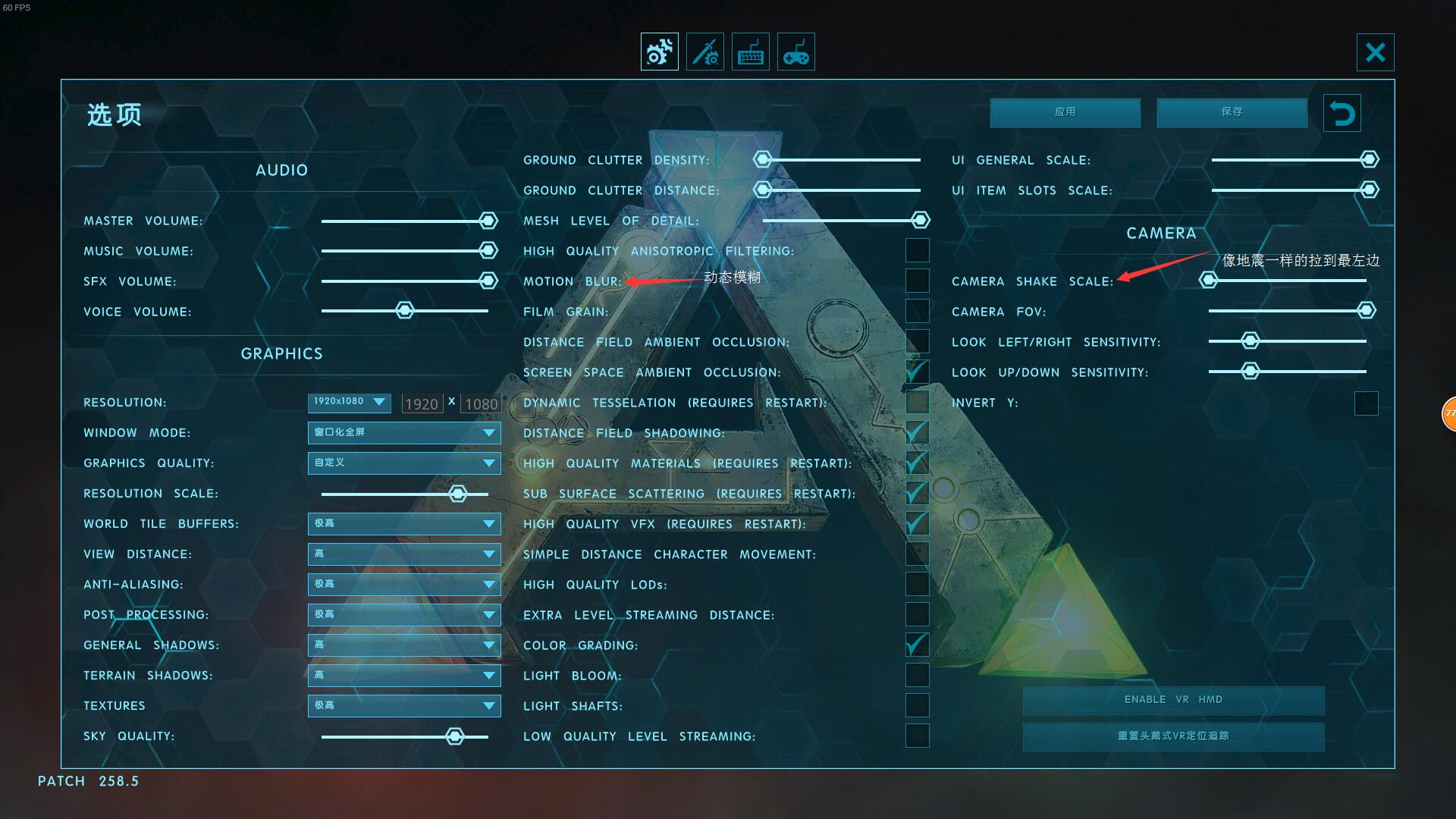Click the save settings button icon

click(x=1231, y=111)
